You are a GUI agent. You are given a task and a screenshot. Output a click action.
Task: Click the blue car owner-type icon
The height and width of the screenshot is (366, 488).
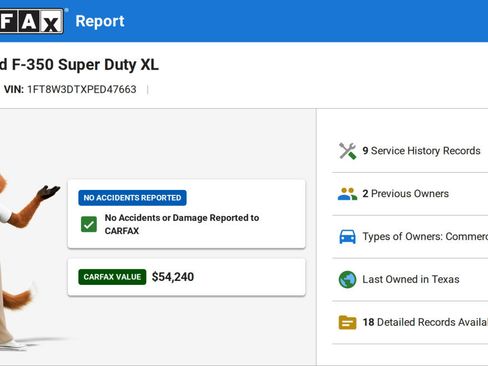pyautogui.click(x=347, y=237)
